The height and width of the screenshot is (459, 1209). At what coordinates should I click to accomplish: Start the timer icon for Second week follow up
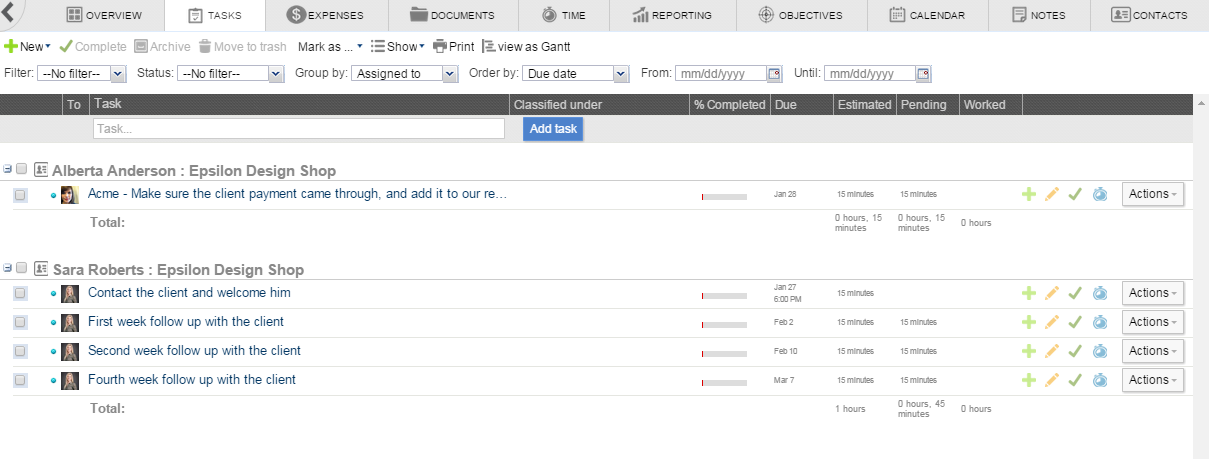point(1099,351)
